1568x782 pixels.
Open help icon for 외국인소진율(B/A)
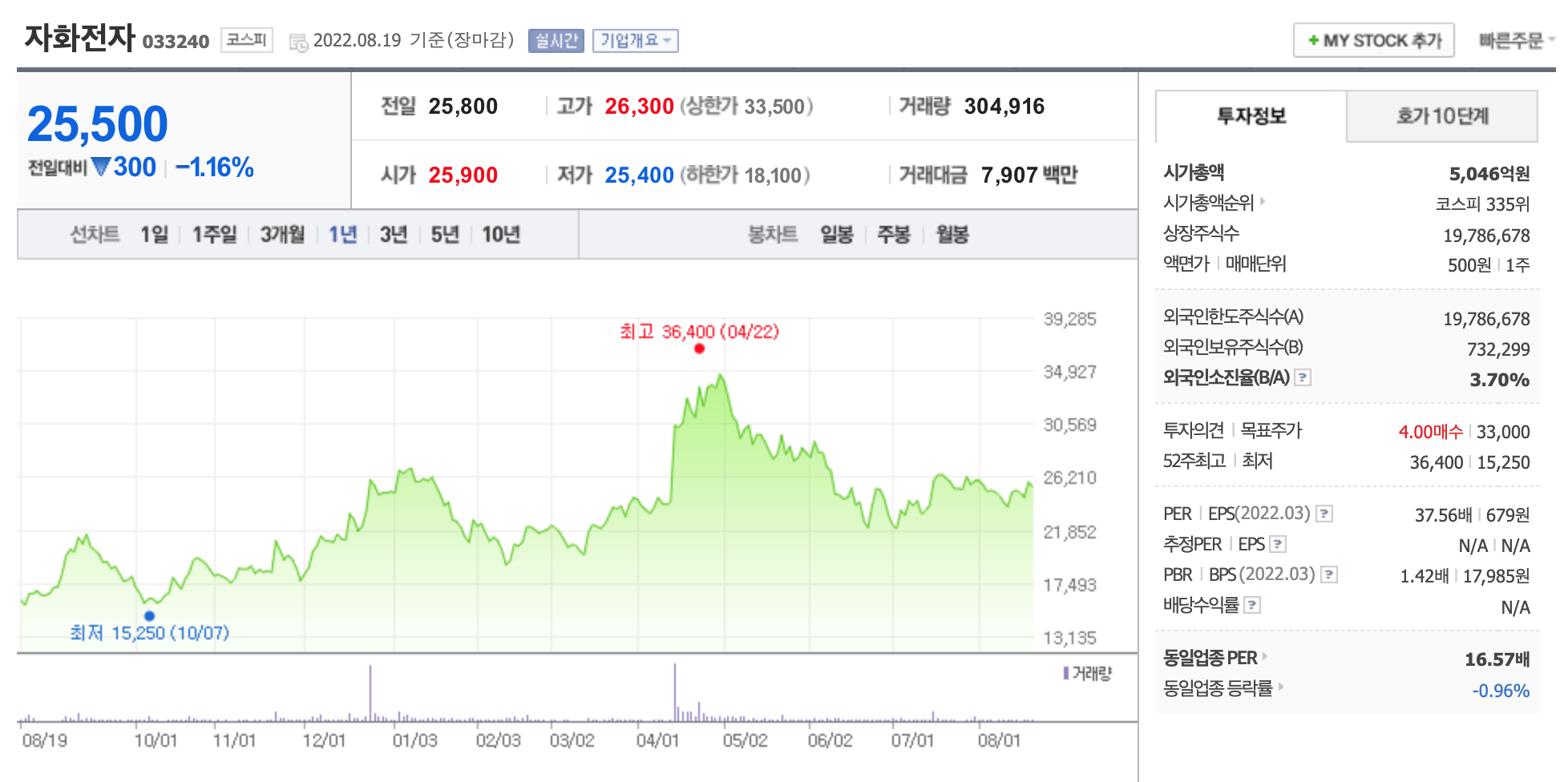[1303, 377]
